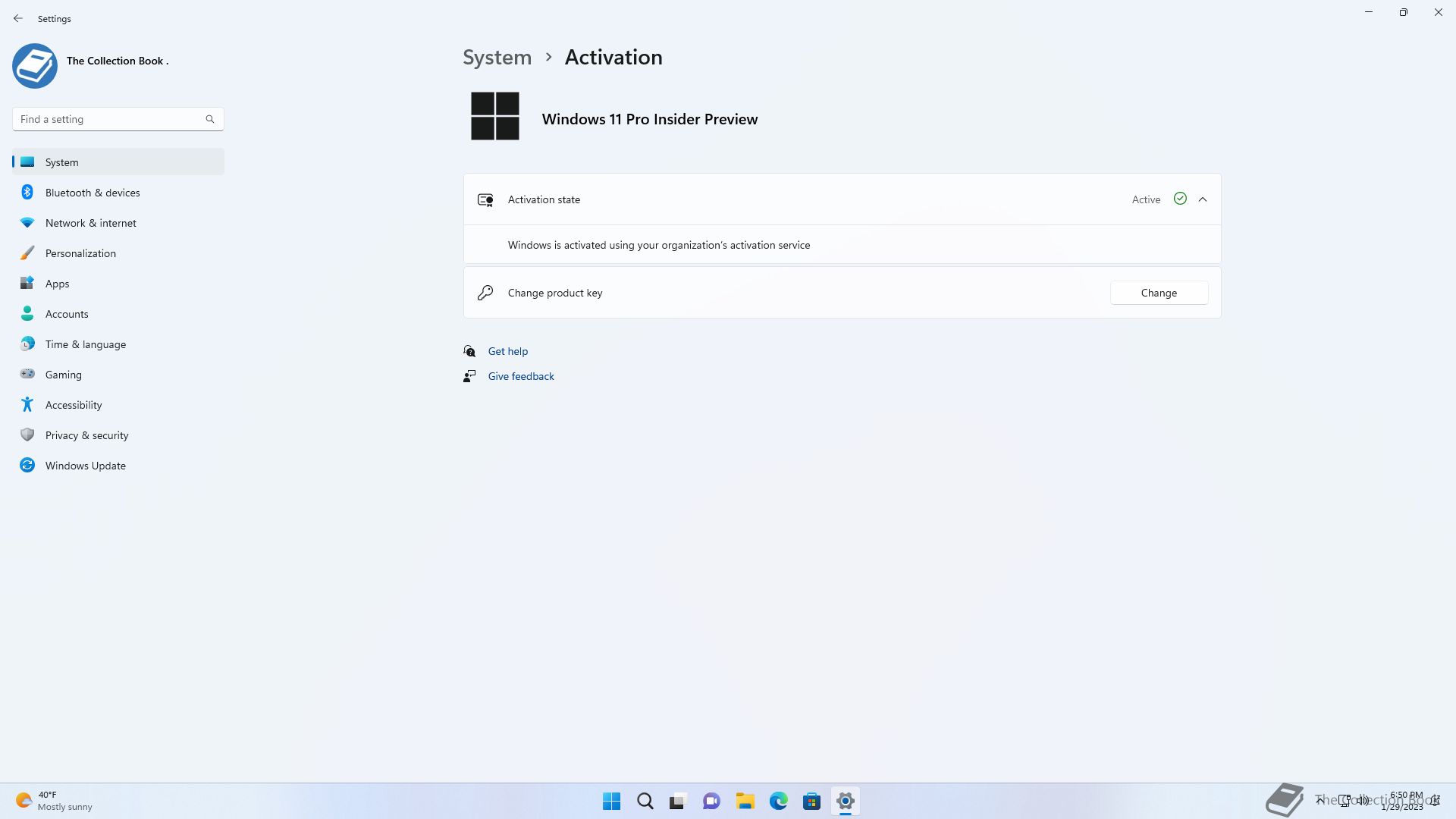Open Bluetooth & devices settings
The height and width of the screenshot is (819, 1456).
point(92,193)
